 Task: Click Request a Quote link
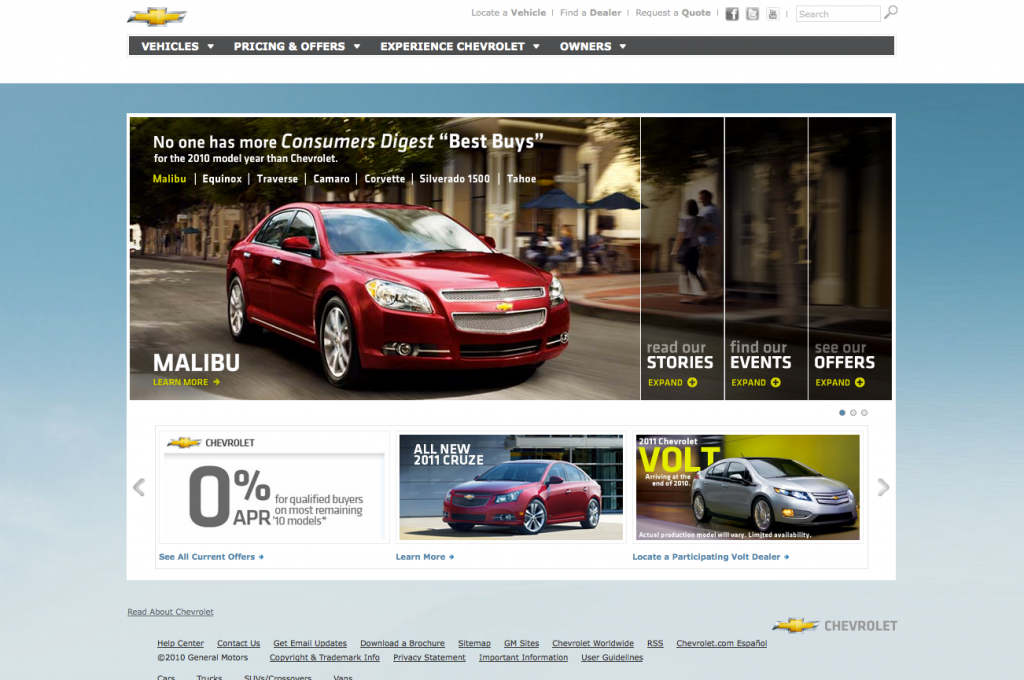[673, 13]
